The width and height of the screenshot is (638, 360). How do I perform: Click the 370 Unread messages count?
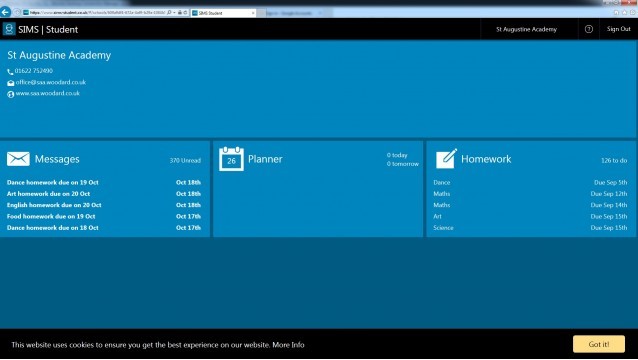tap(185, 161)
